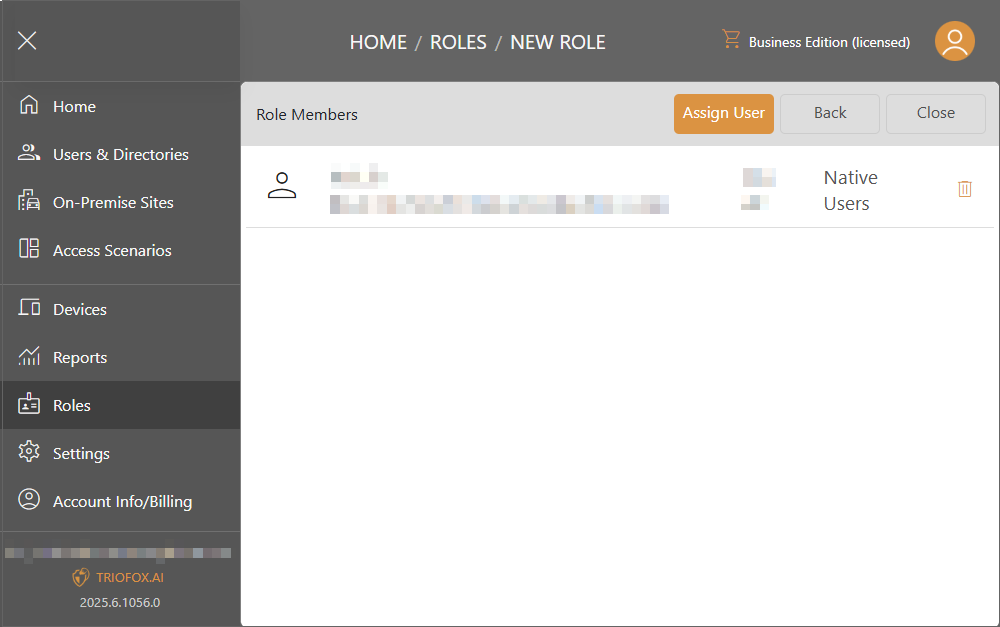Click the Access Scenarios layout icon

click(29, 248)
